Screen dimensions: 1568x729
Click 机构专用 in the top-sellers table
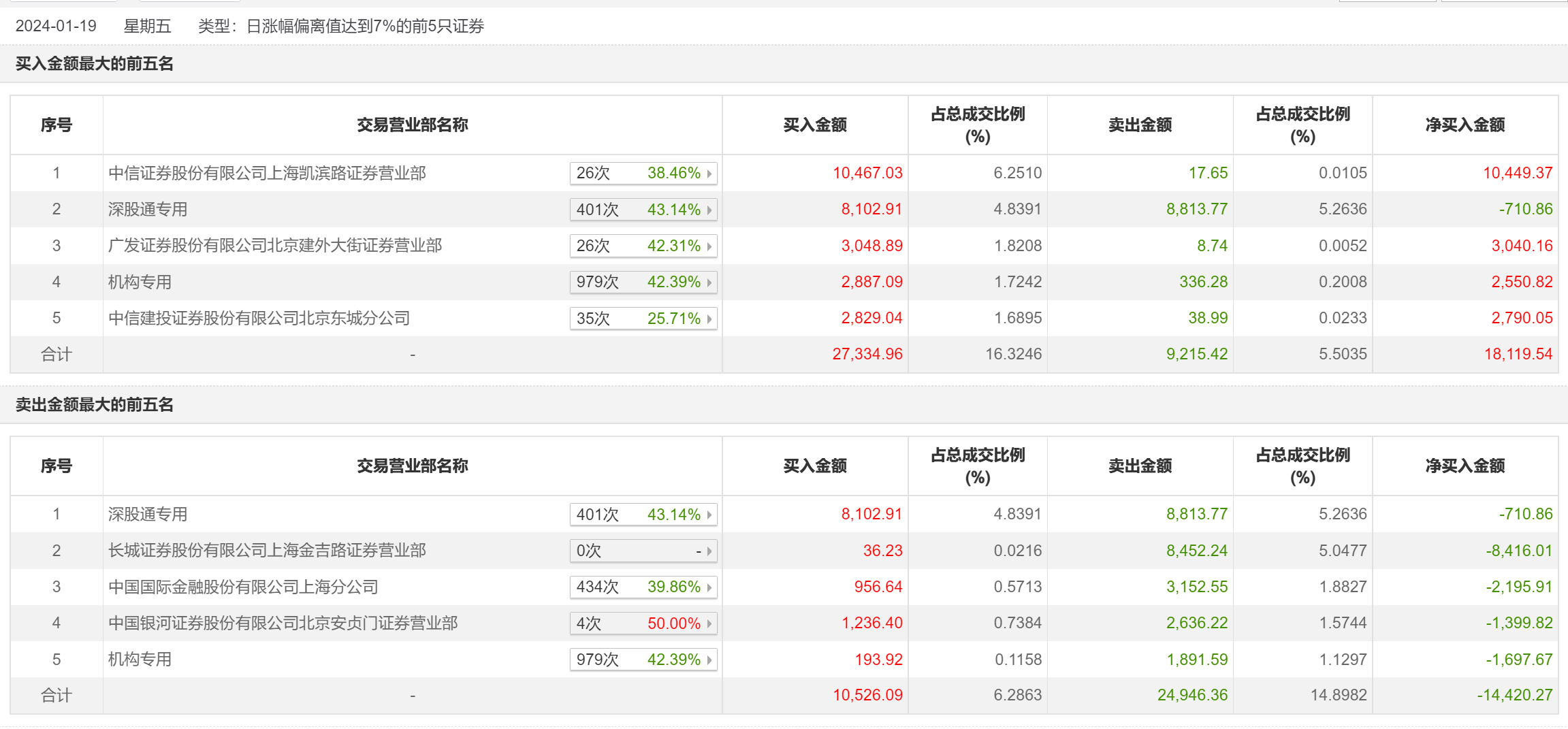tap(140, 659)
